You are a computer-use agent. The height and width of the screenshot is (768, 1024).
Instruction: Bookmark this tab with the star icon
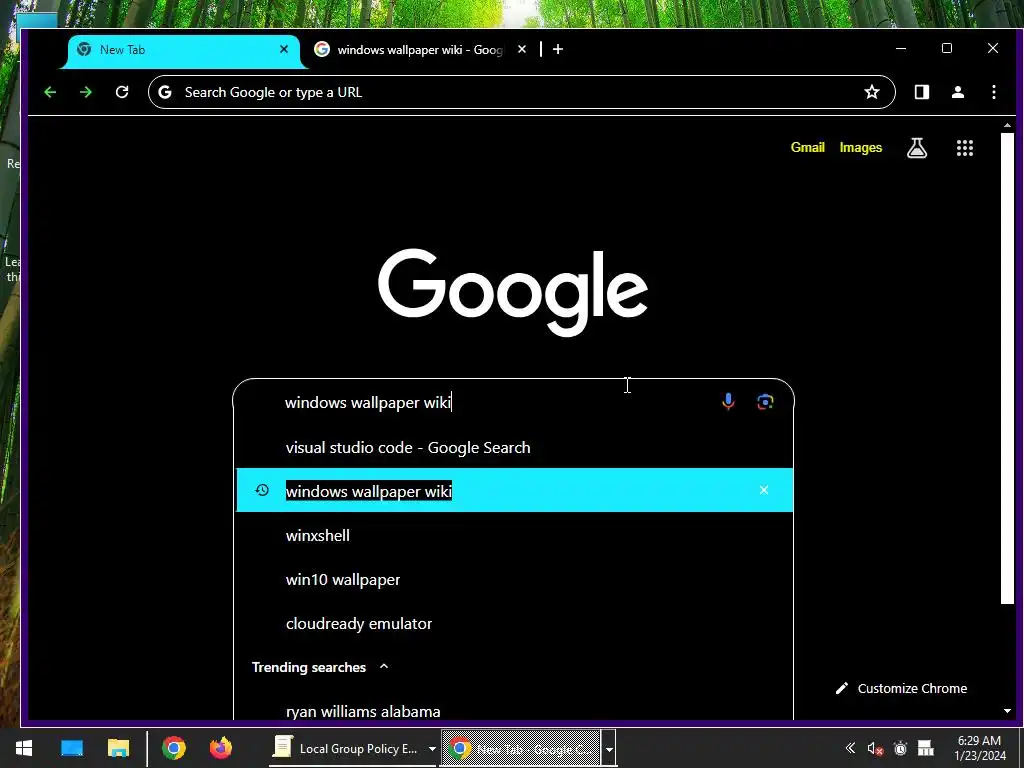pos(872,92)
